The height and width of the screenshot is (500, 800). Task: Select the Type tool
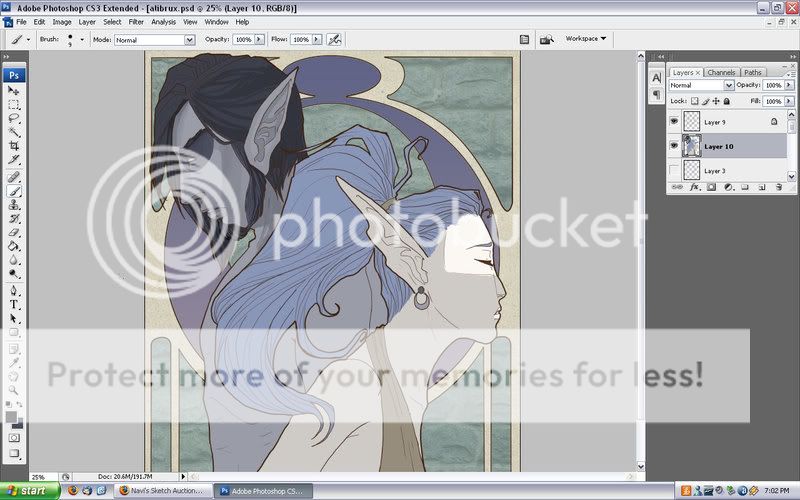[14, 304]
